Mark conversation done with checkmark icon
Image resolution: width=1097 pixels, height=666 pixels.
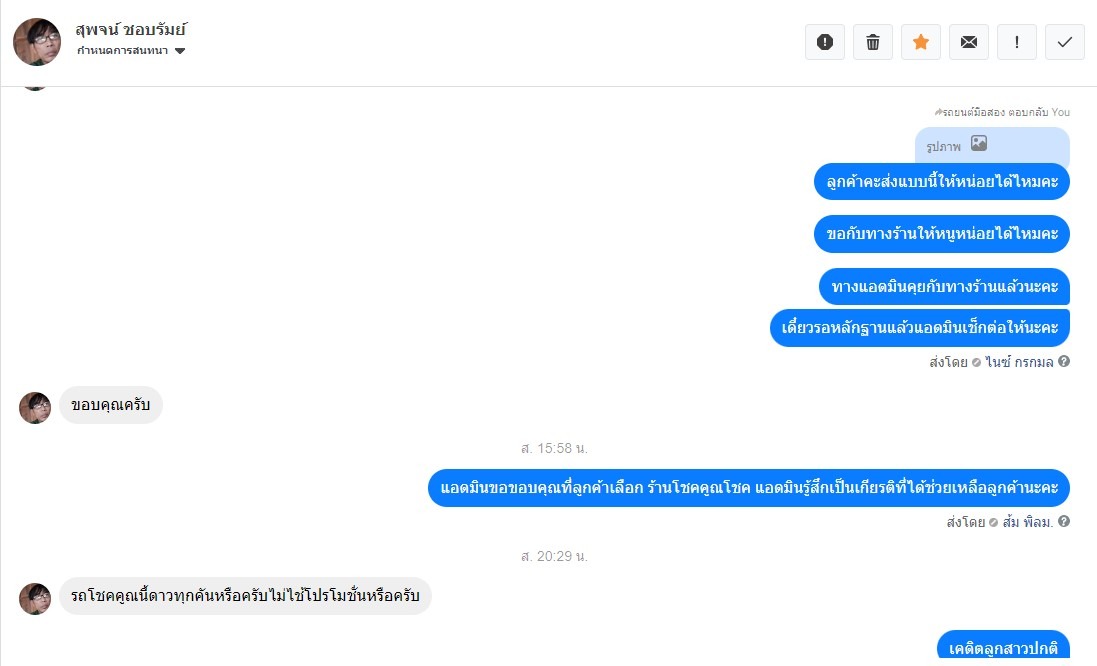[x=1065, y=42]
